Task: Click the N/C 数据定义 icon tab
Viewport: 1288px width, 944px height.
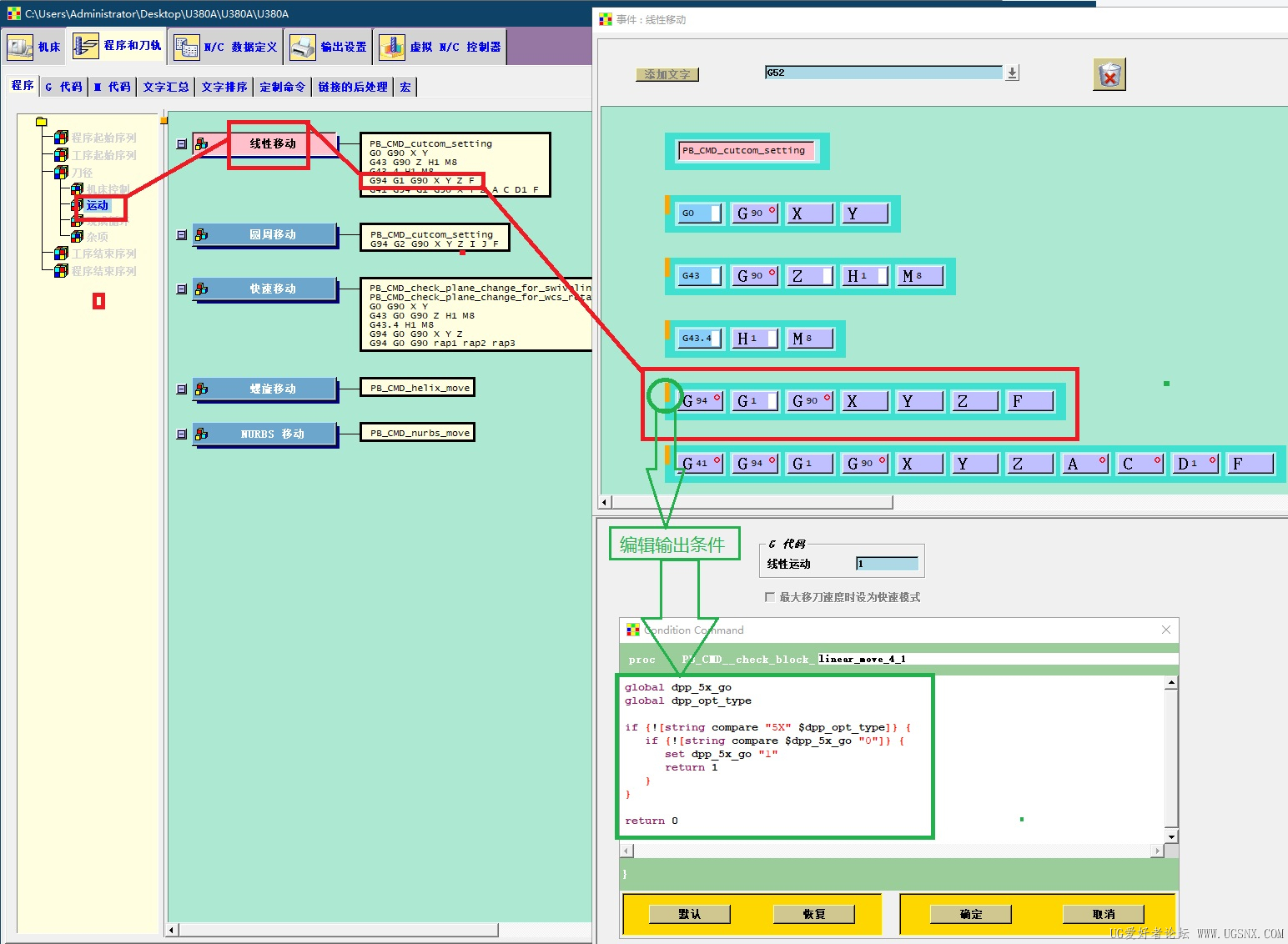Action: (x=186, y=47)
